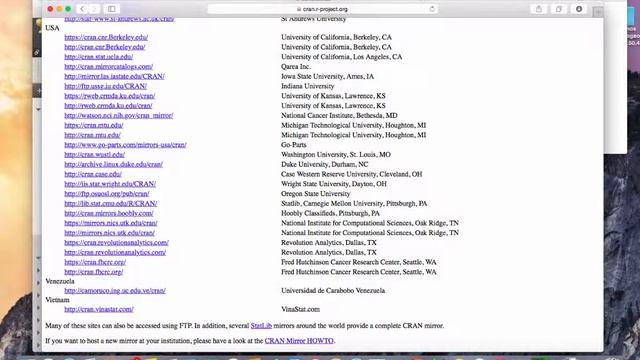This screenshot has width=640, height=360.
Task: Open ftp.osuosl.org pub cran link
Action: (x=107, y=194)
